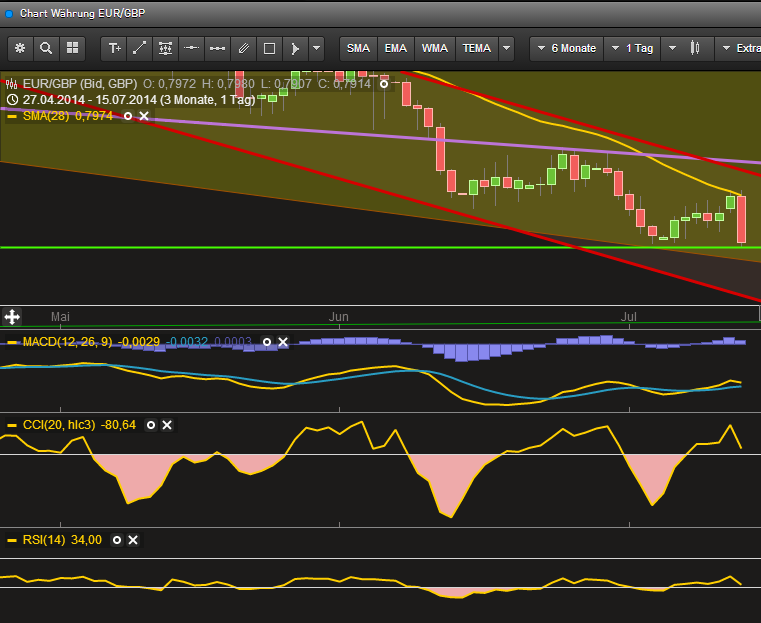The height and width of the screenshot is (623, 761).
Task: Remove the MACD indicator with X
Action: click(x=283, y=342)
